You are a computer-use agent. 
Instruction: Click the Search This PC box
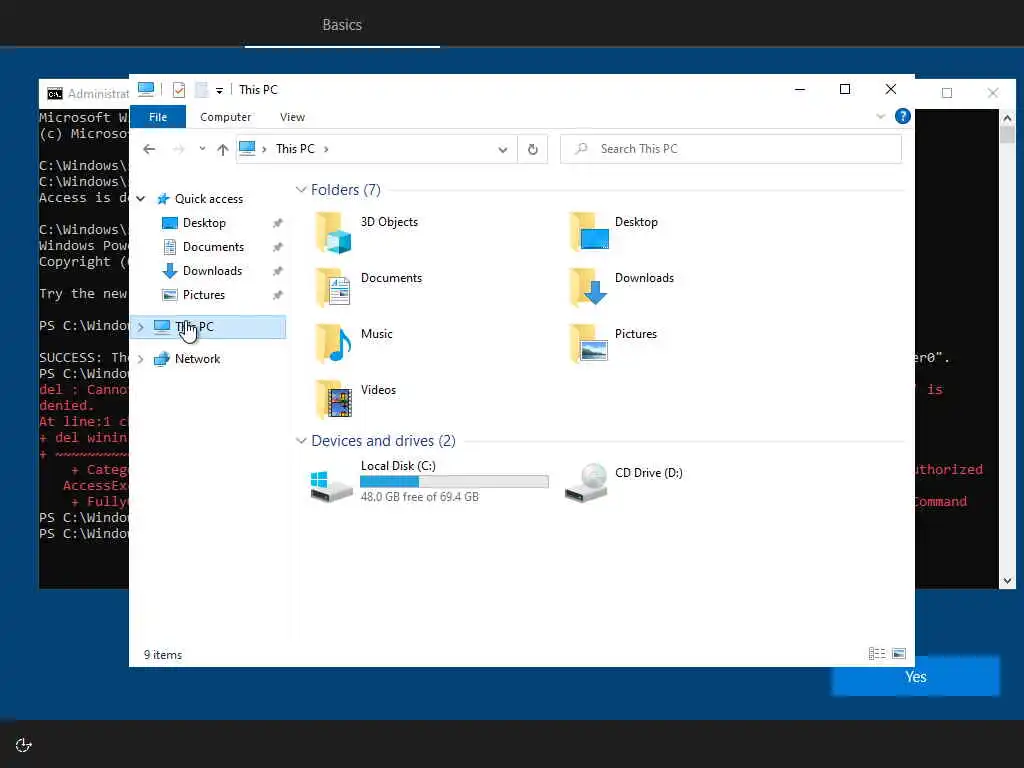(x=731, y=149)
